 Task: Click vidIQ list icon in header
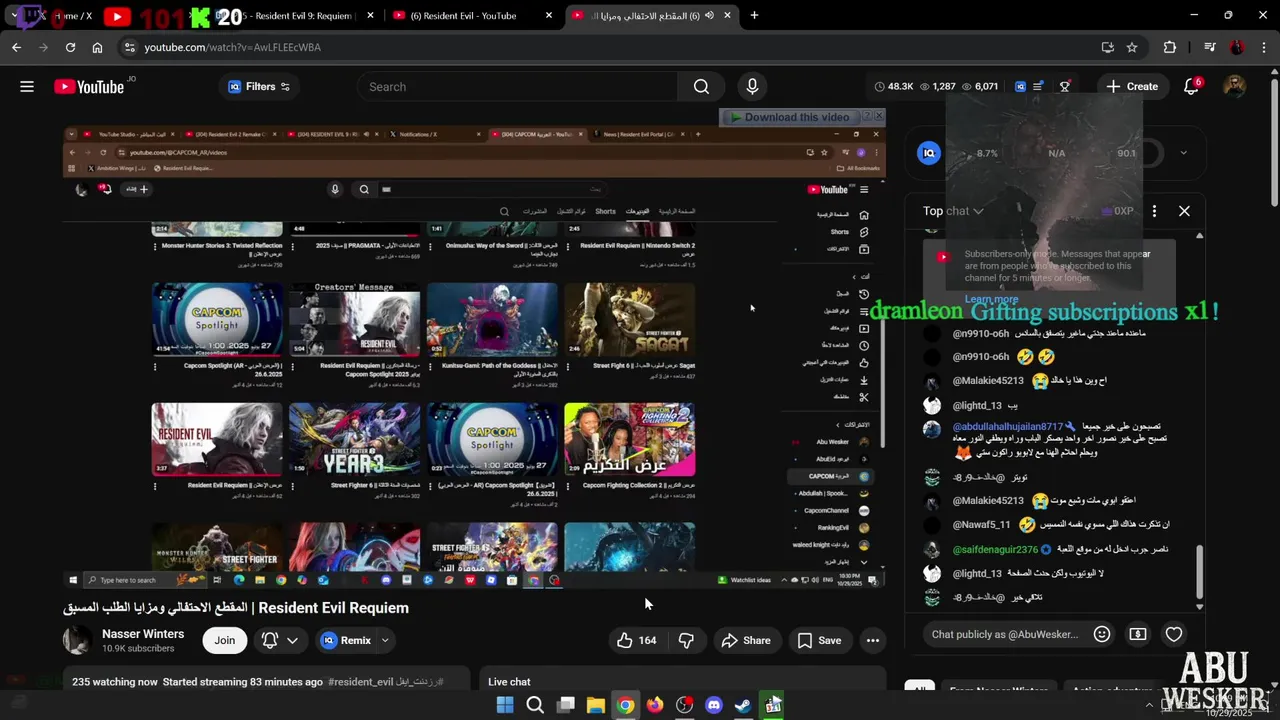[x=1038, y=87]
